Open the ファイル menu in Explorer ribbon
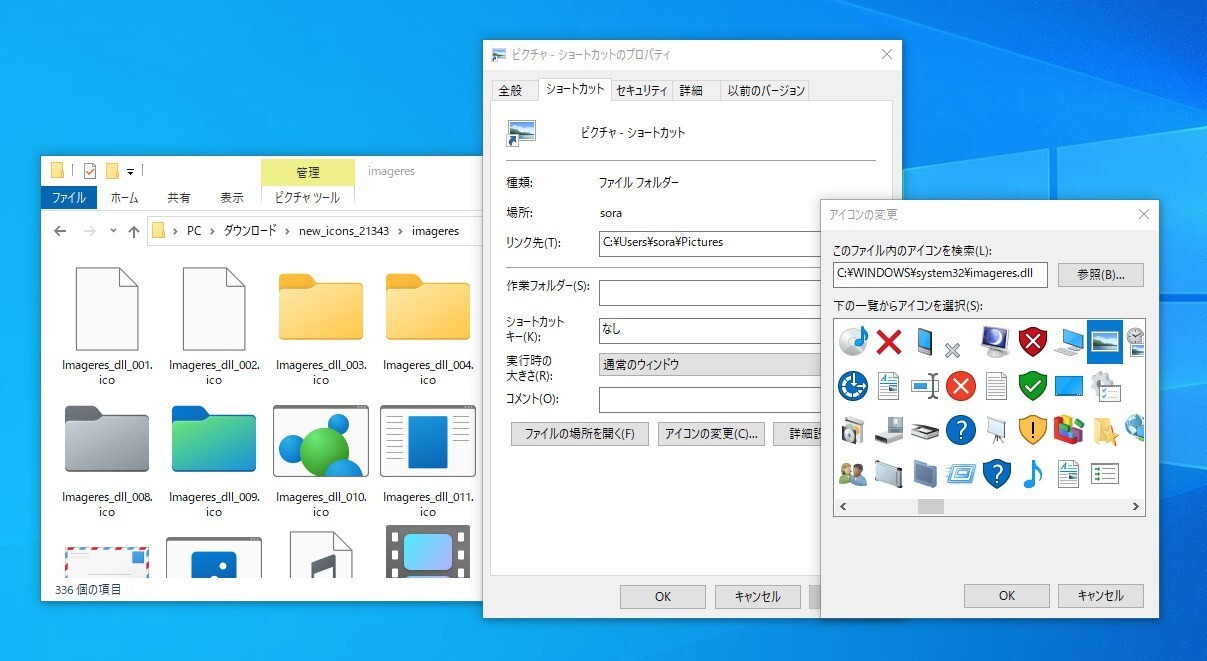This screenshot has height=661, width=1207. click(x=69, y=198)
